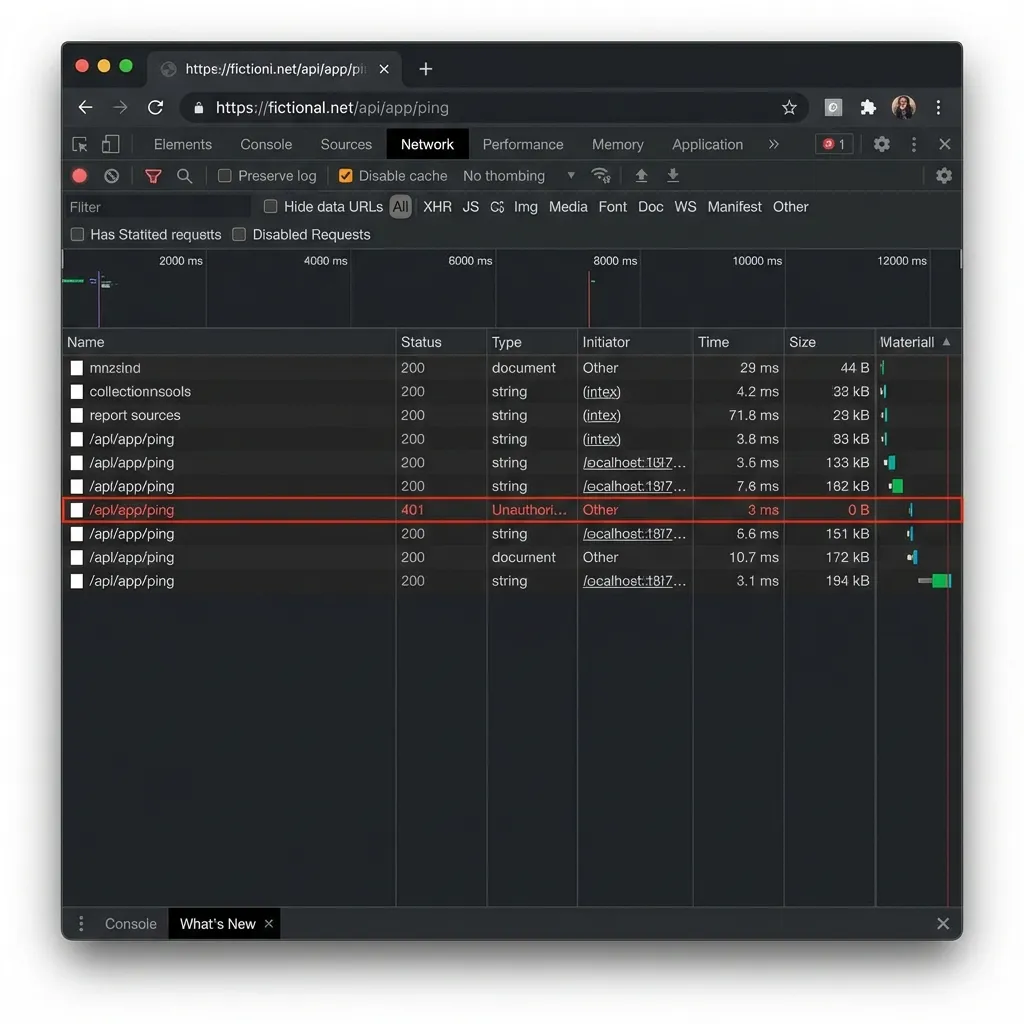The height and width of the screenshot is (1024, 1024).
Task: Select the inspect element picker icon
Action: (80, 144)
